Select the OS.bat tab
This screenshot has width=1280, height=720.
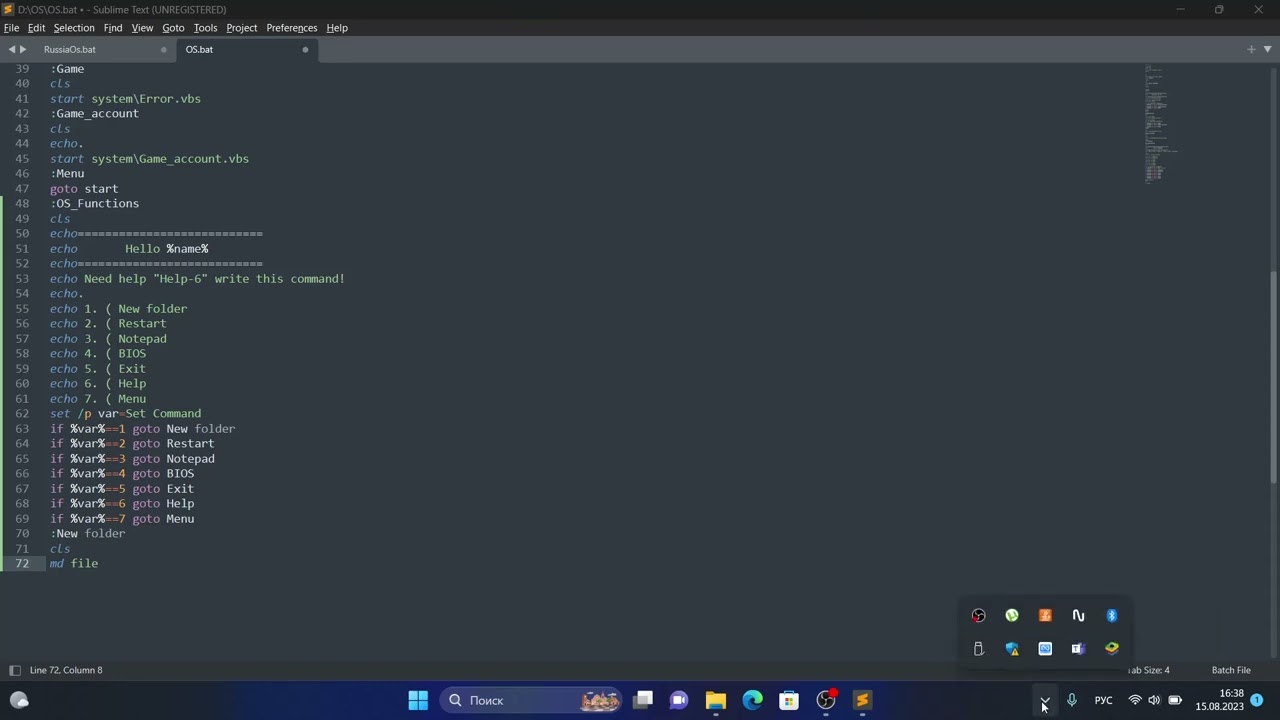(x=199, y=49)
